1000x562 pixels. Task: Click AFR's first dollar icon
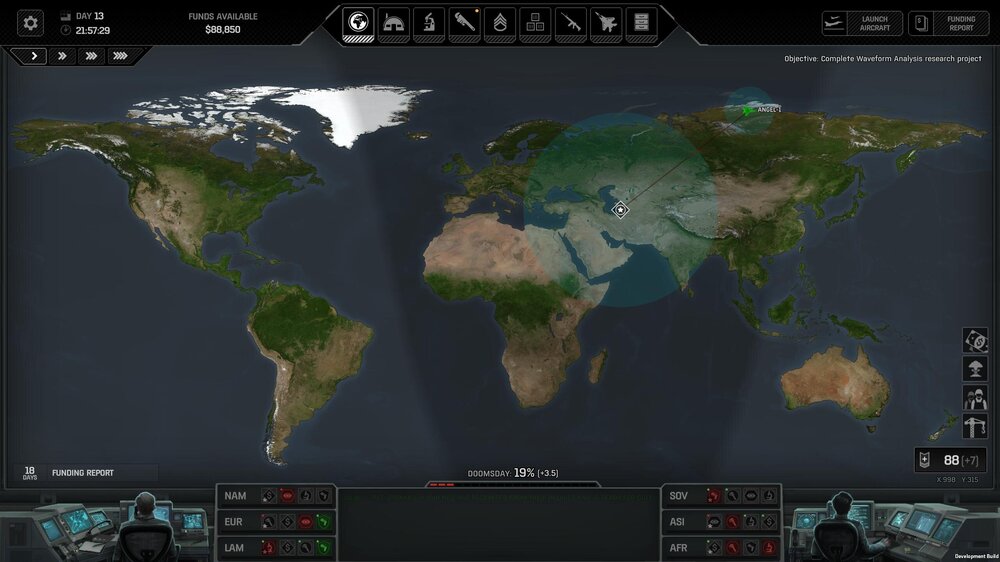[714, 548]
